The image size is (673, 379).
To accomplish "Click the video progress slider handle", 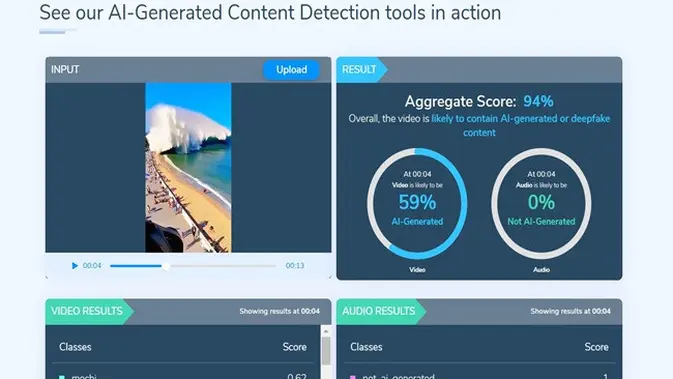I will tap(166, 266).
